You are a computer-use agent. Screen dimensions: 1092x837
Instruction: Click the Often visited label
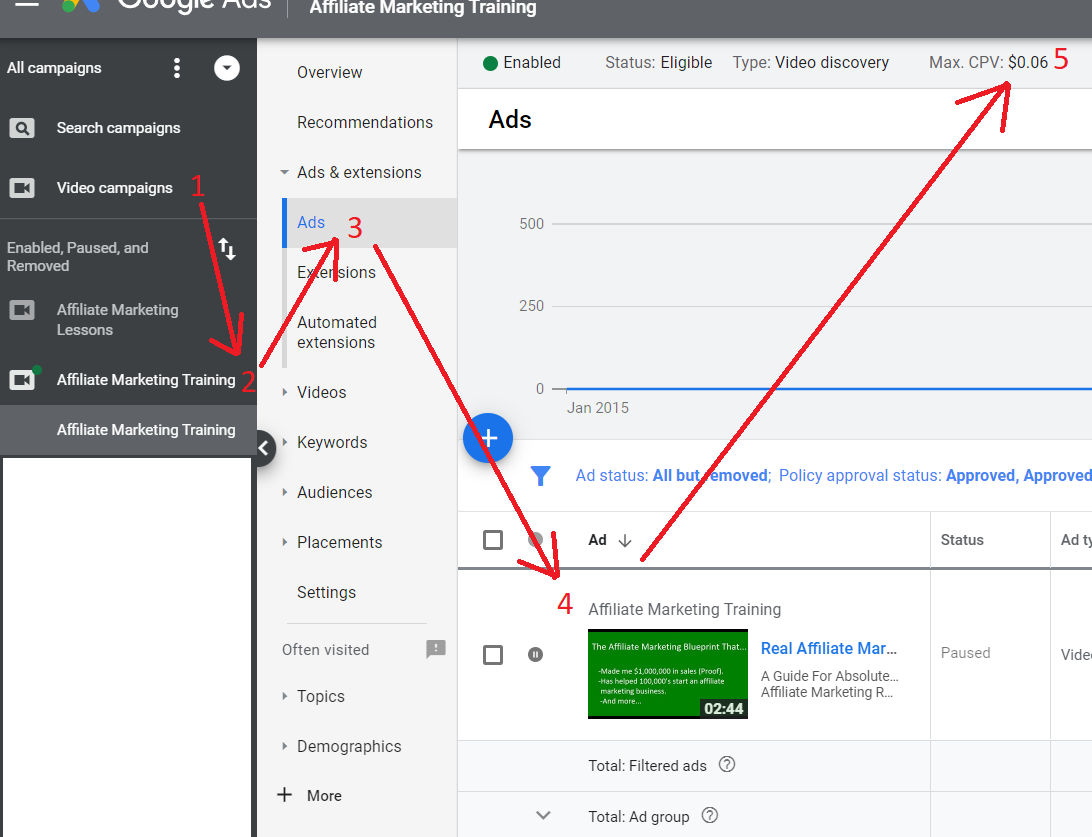325,650
